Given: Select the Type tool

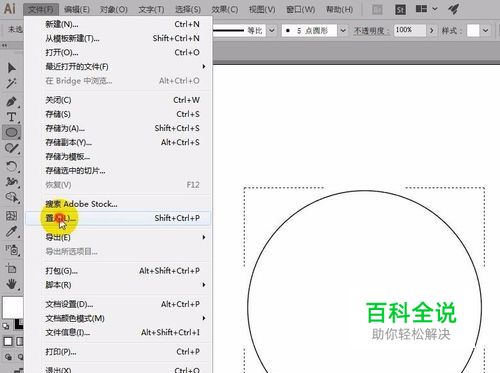Looking at the screenshot, I should [11, 117].
